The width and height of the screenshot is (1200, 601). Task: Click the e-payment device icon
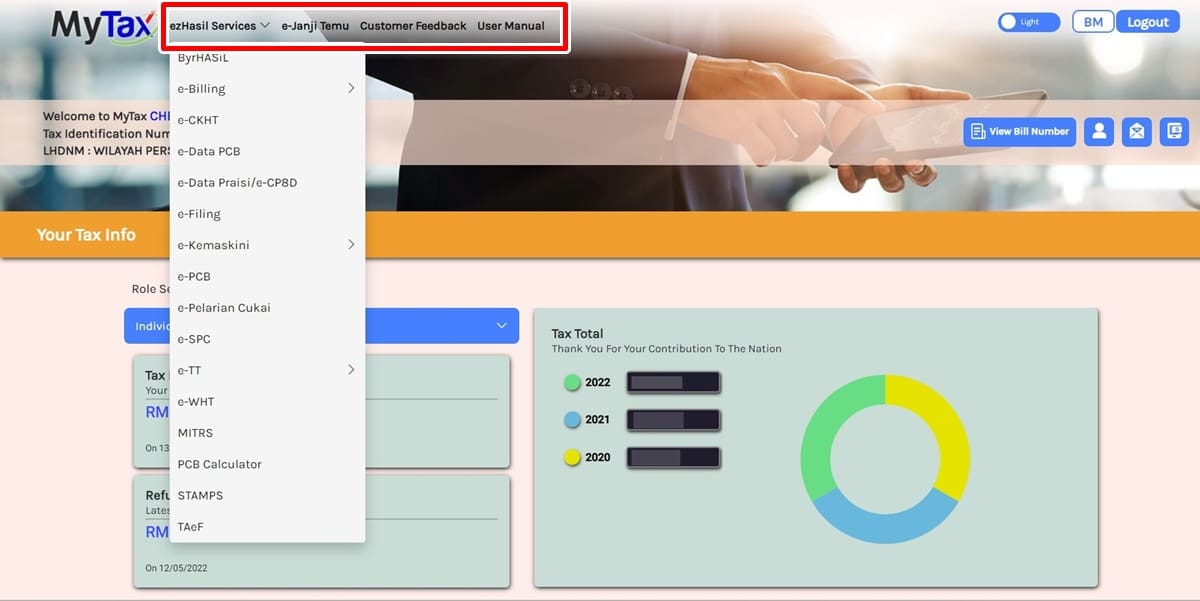[1173, 131]
